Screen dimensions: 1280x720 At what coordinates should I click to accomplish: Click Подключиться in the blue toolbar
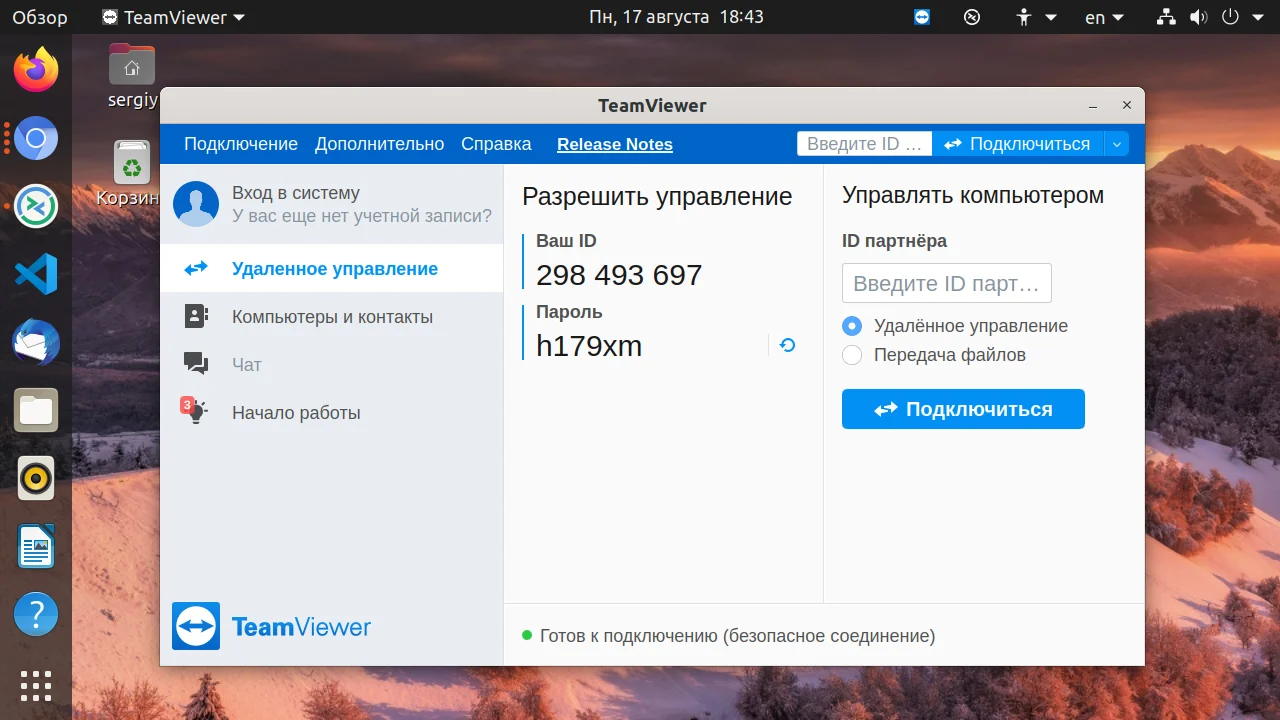tap(1018, 144)
